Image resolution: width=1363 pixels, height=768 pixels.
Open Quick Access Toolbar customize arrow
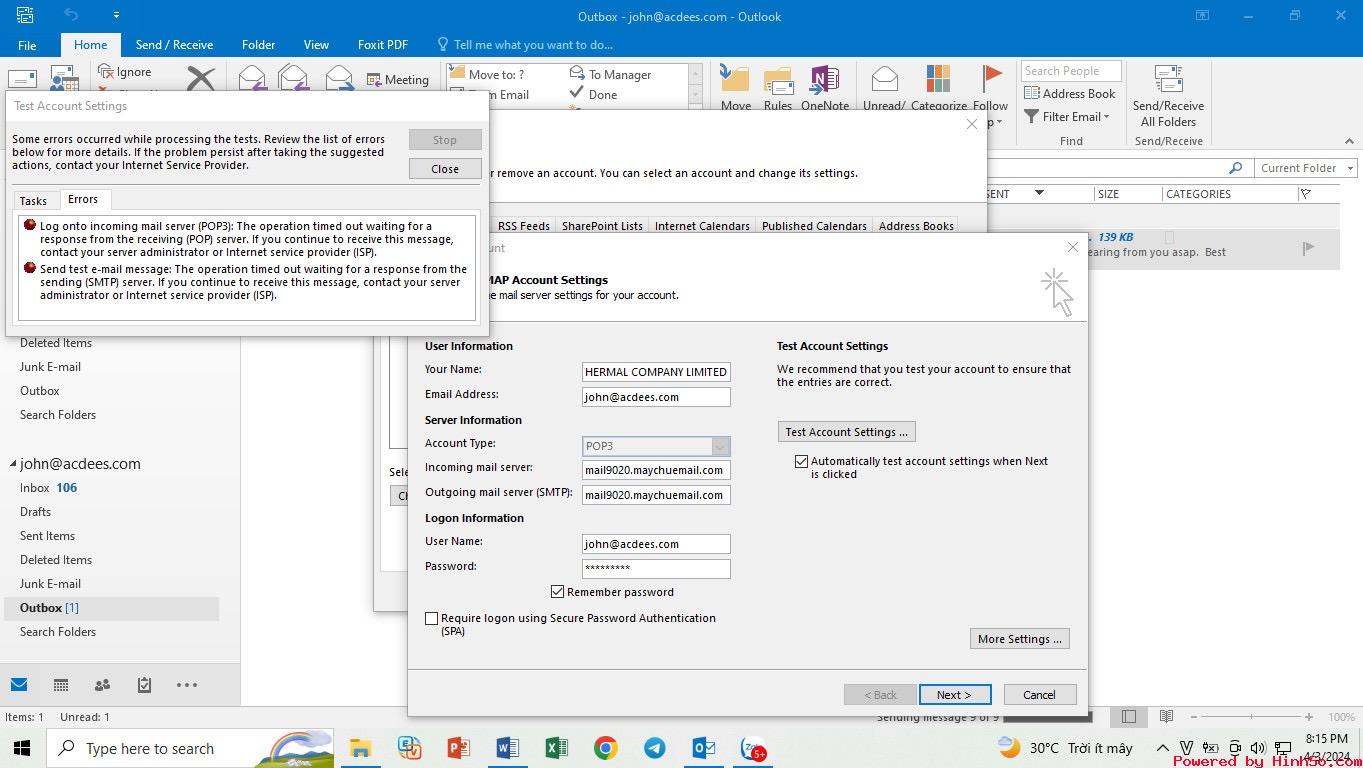click(116, 15)
